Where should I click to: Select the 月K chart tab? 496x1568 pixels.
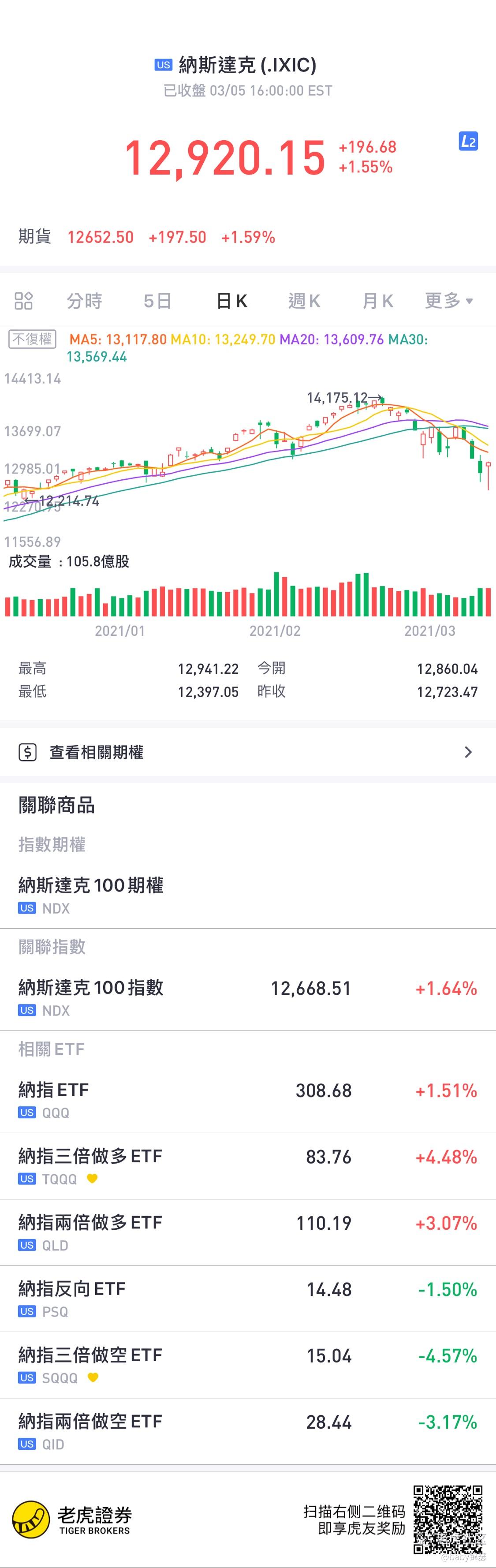coord(378,301)
